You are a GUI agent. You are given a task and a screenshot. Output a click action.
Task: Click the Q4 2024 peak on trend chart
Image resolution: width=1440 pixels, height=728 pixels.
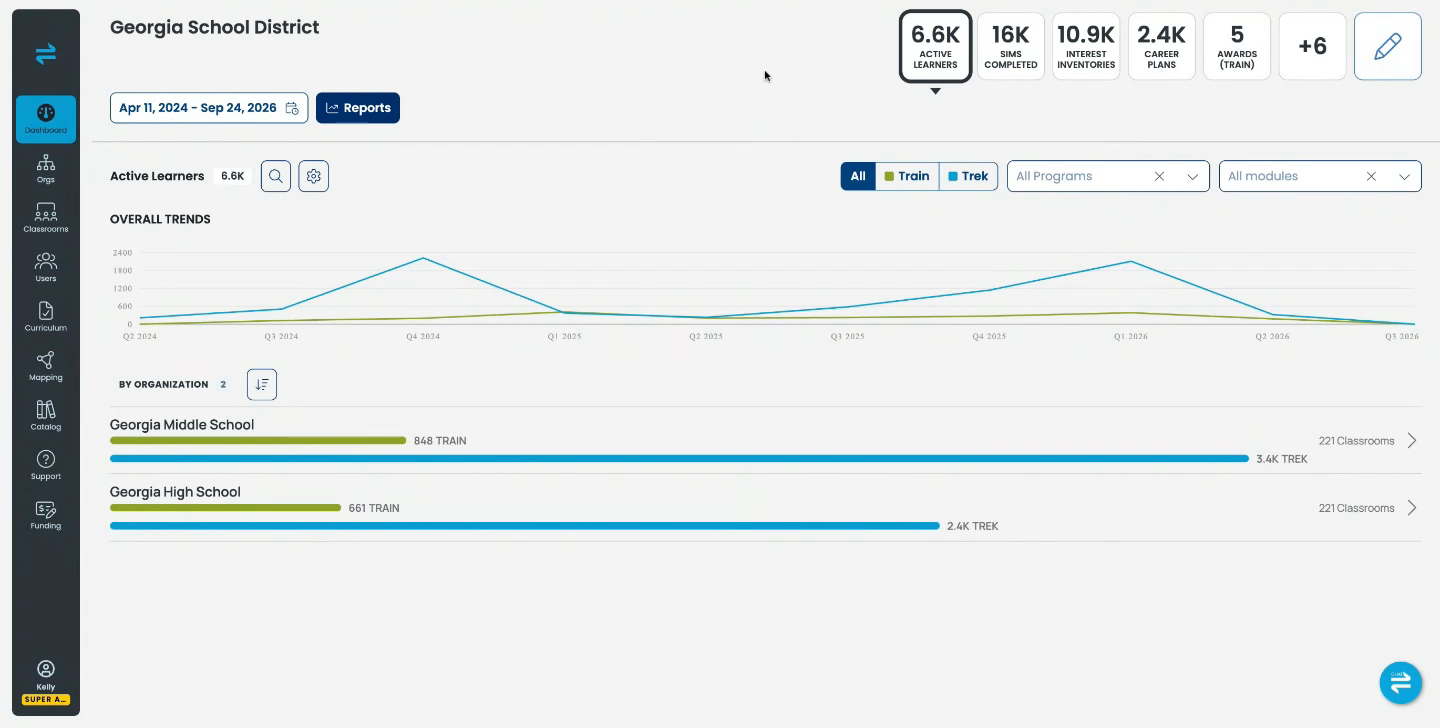point(423,258)
